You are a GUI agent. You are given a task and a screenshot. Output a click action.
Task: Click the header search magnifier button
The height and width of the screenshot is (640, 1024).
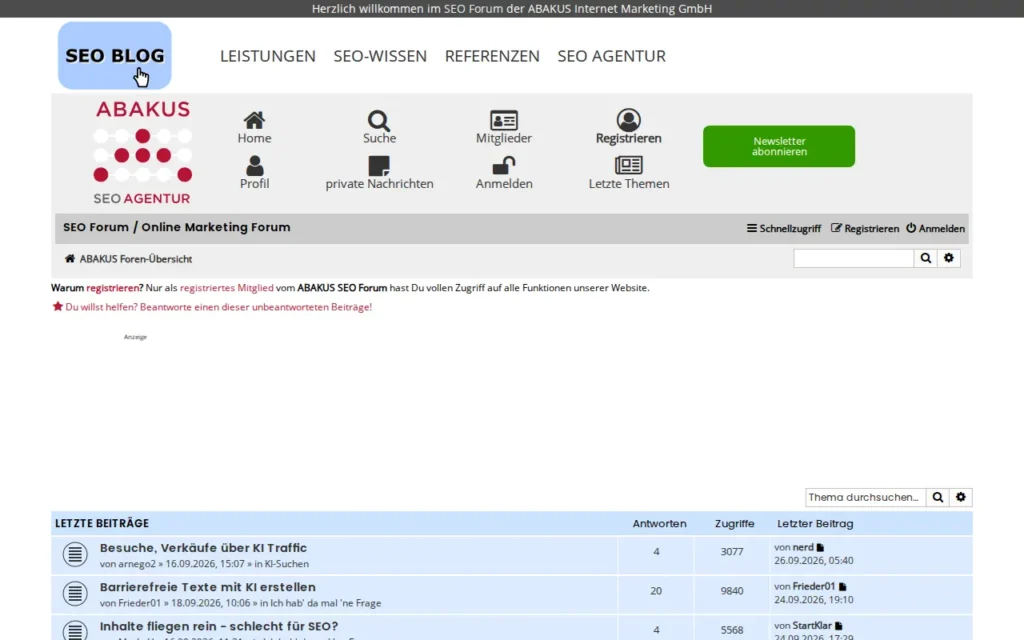click(x=925, y=258)
